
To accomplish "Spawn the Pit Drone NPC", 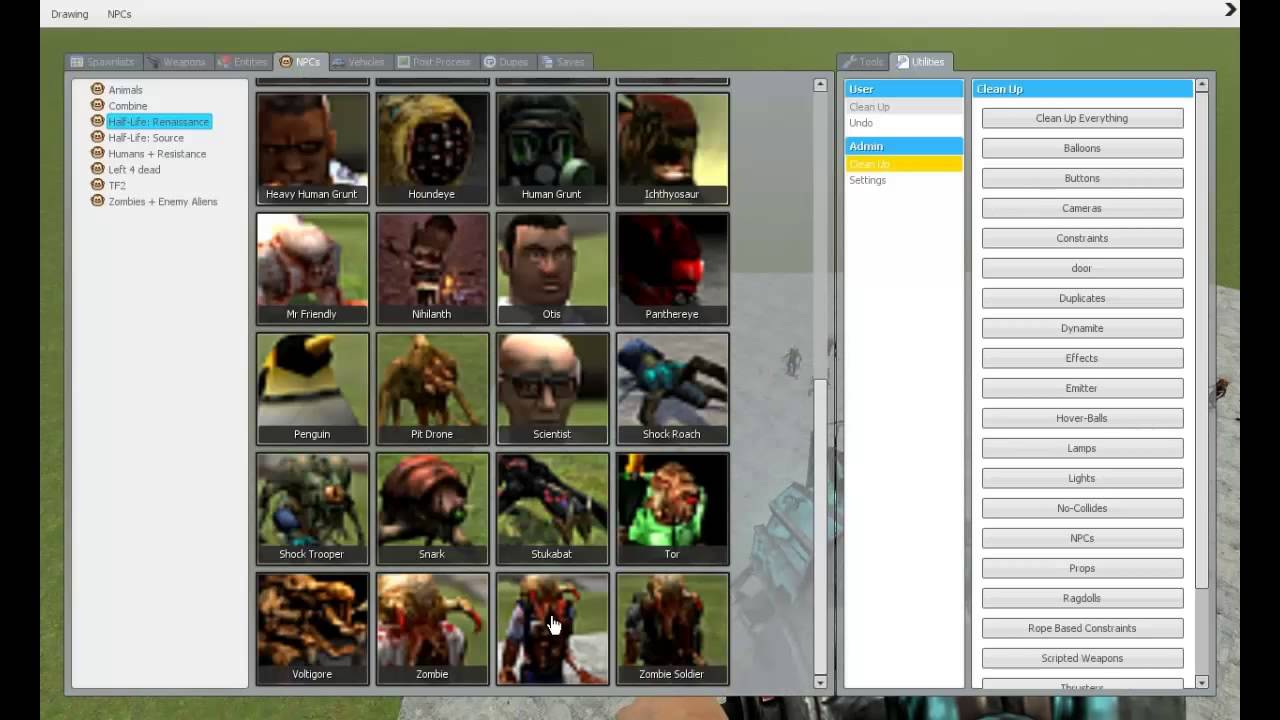I will 432,389.
